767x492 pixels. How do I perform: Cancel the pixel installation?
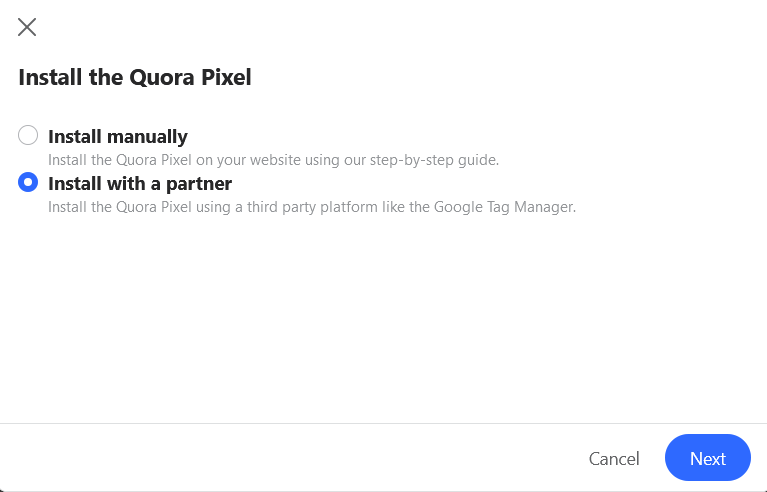coord(614,458)
